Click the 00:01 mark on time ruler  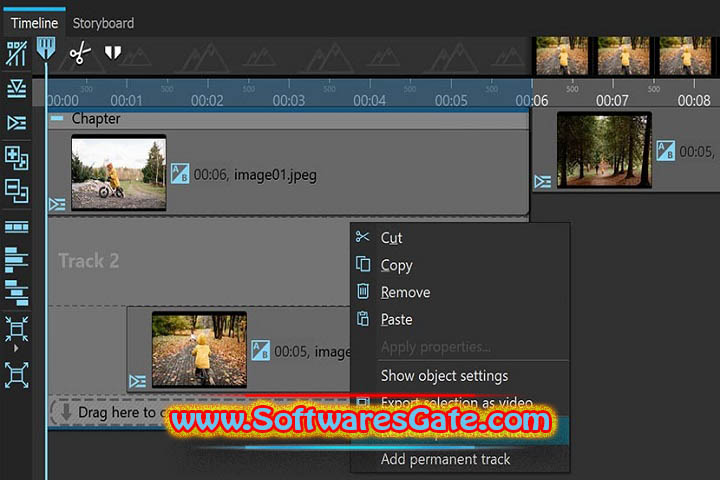126,100
